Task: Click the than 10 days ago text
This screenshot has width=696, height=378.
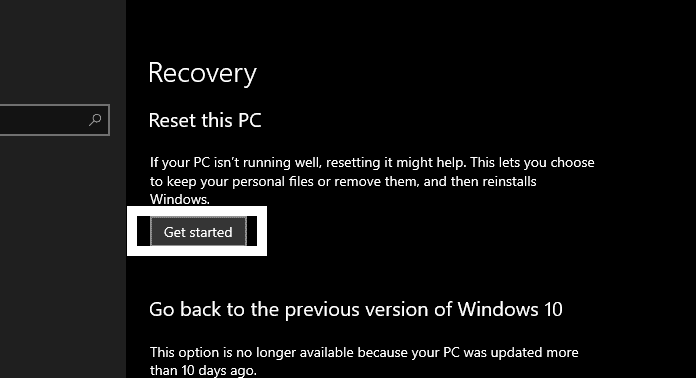Action: coord(203,370)
